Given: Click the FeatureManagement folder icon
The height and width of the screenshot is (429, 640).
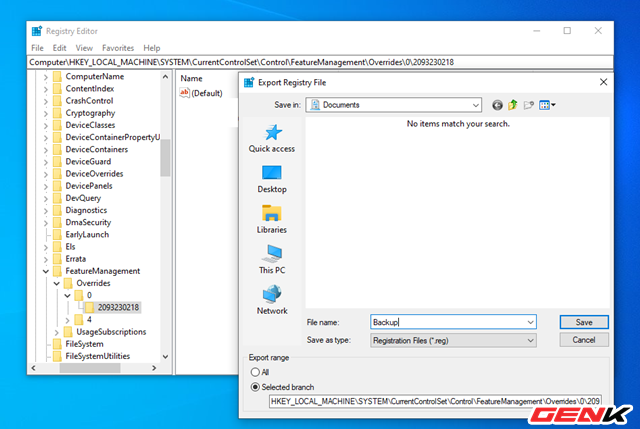Looking at the screenshot, I should coord(58,271).
